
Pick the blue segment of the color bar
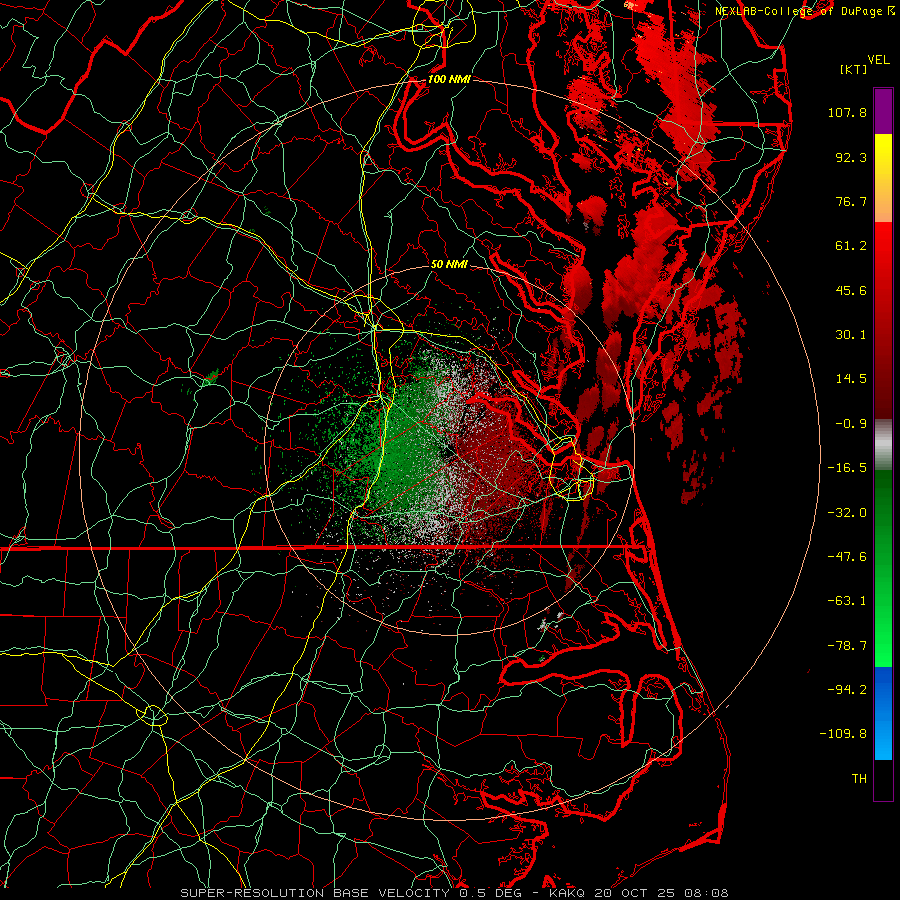883,713
